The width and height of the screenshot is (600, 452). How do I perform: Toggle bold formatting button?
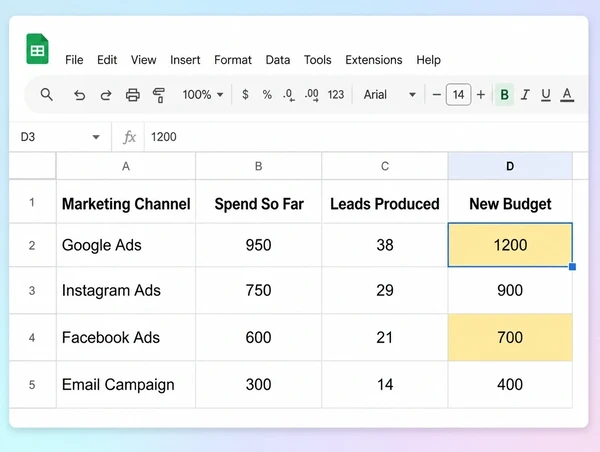pos(504,95)
